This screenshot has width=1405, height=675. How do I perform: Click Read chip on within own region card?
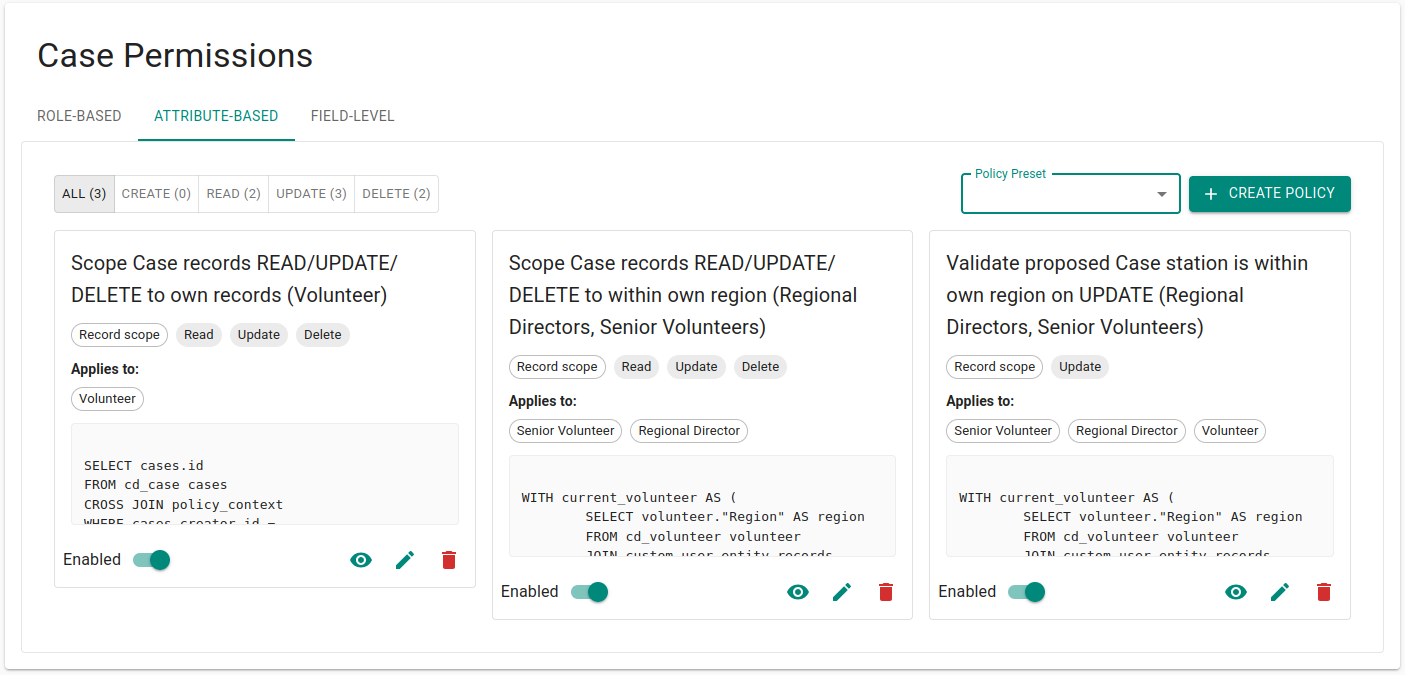coord(637,367)
